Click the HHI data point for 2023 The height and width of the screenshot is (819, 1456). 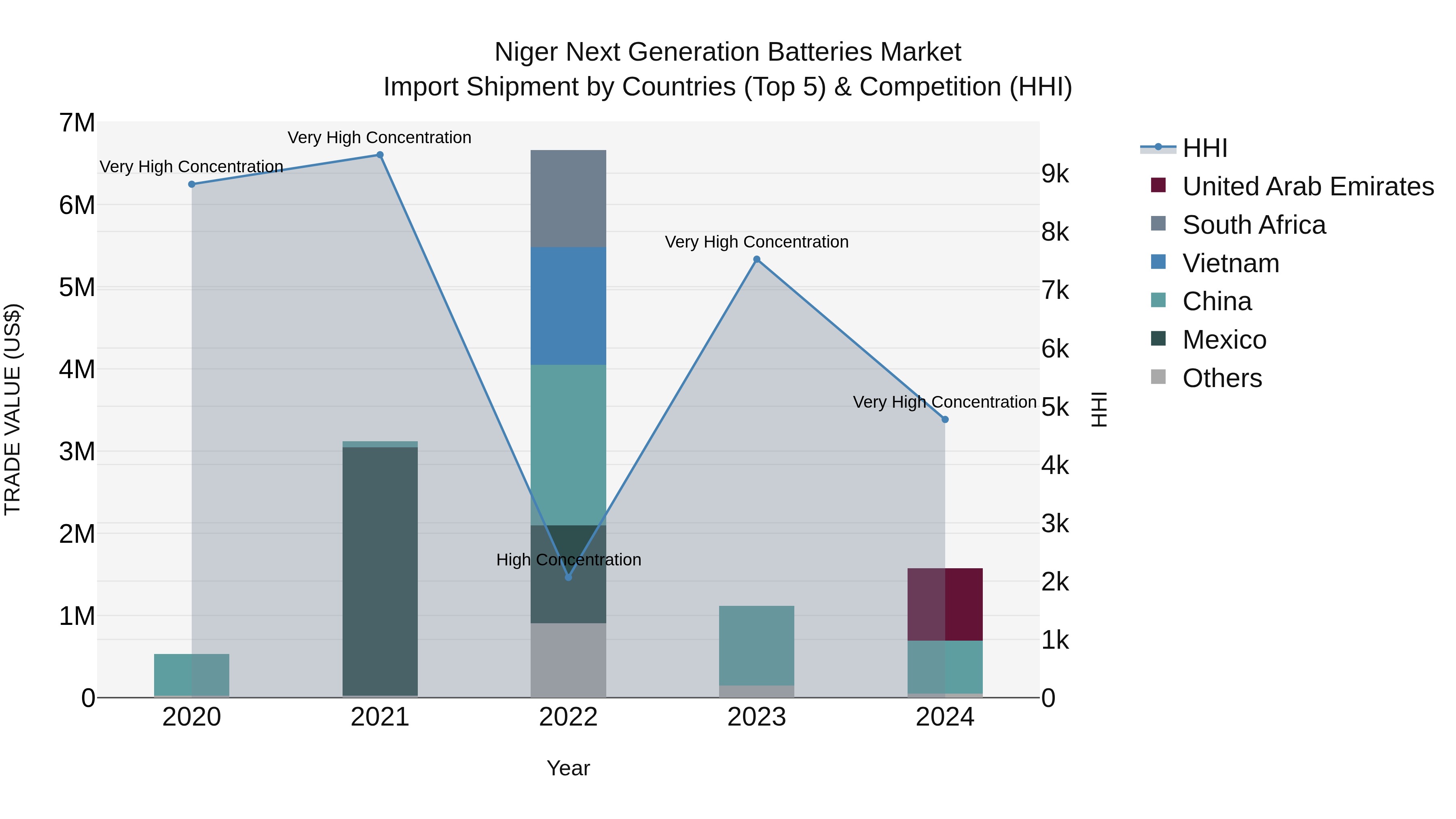point(757,259)
